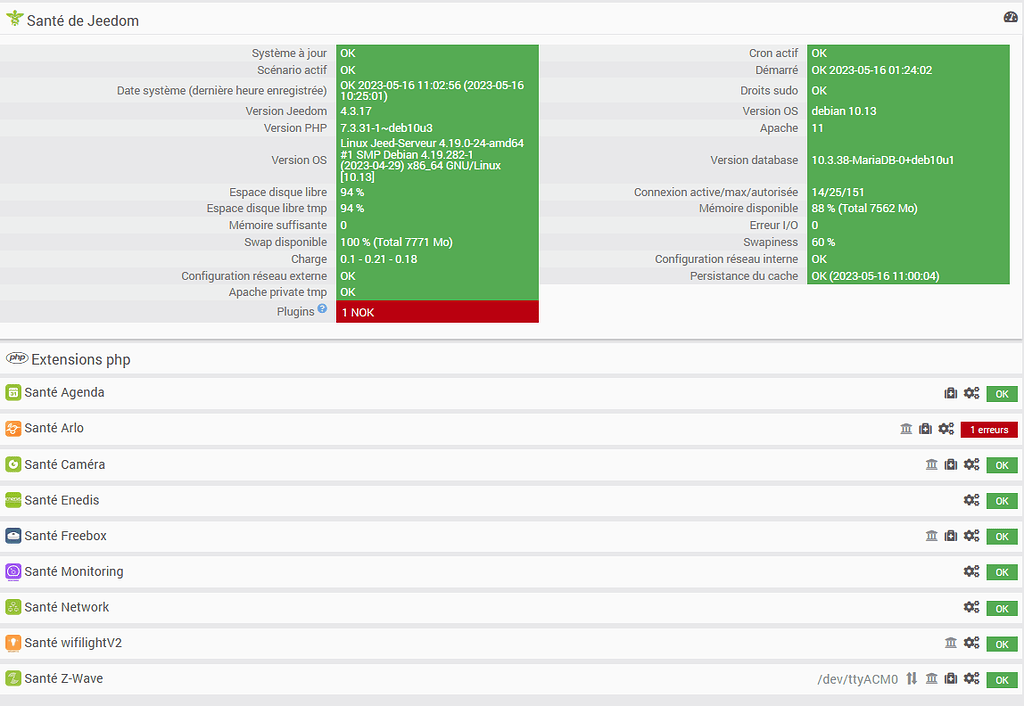The image size is (1024, 706).
Task: Click the Santé Agenda health kit icon
Action: tap(951, 393)
